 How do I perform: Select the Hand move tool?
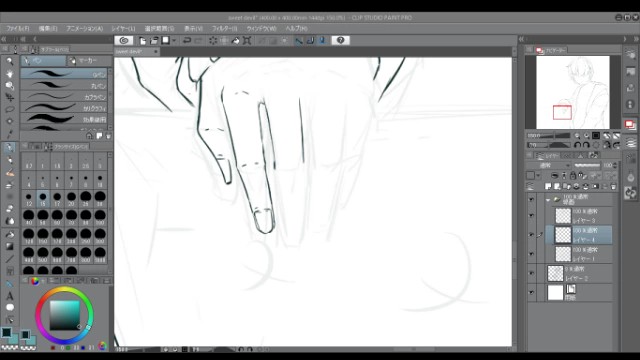click(x=10, y=73)
